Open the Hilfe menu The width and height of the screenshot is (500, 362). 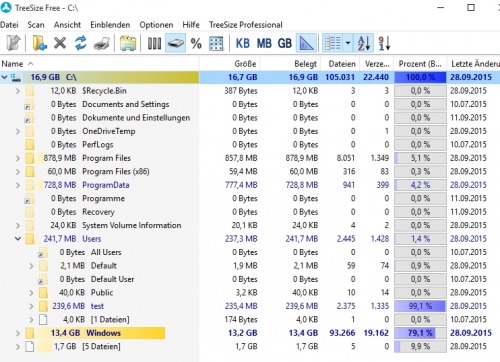pyautogui.click(x=191, y=25)
